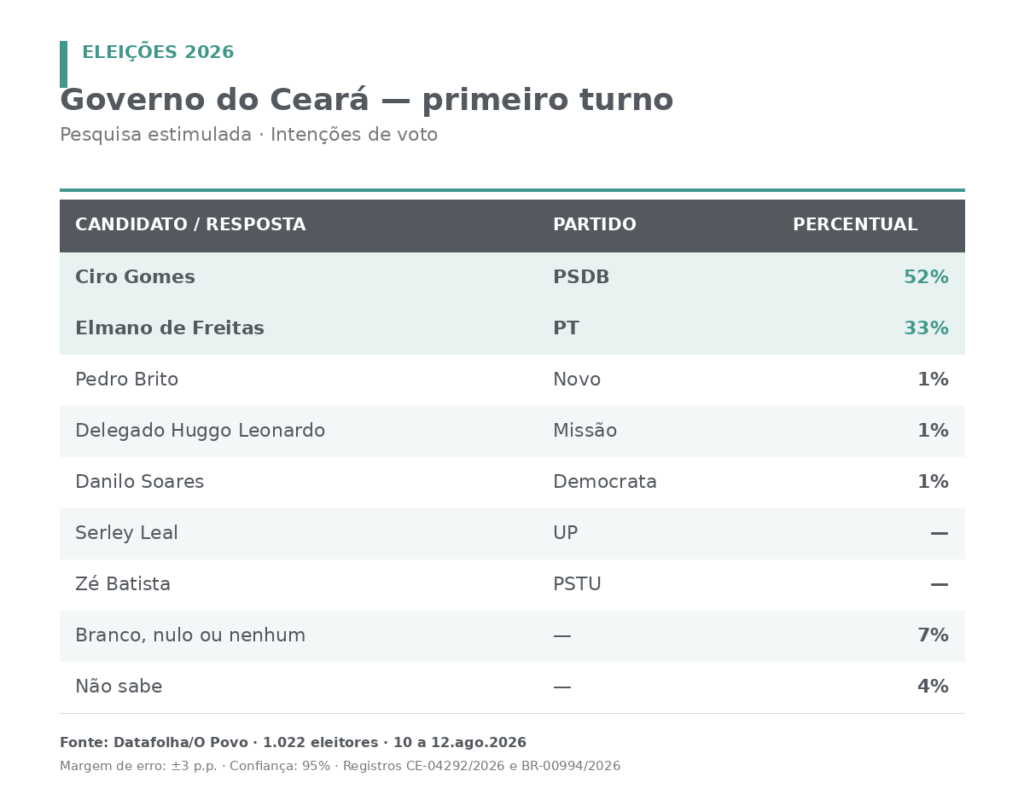Viewport: 1024px width, 800px height.
Task: Click the CANDIDATO / RESPOSTA column header
Action: click(x=190, y=224)
